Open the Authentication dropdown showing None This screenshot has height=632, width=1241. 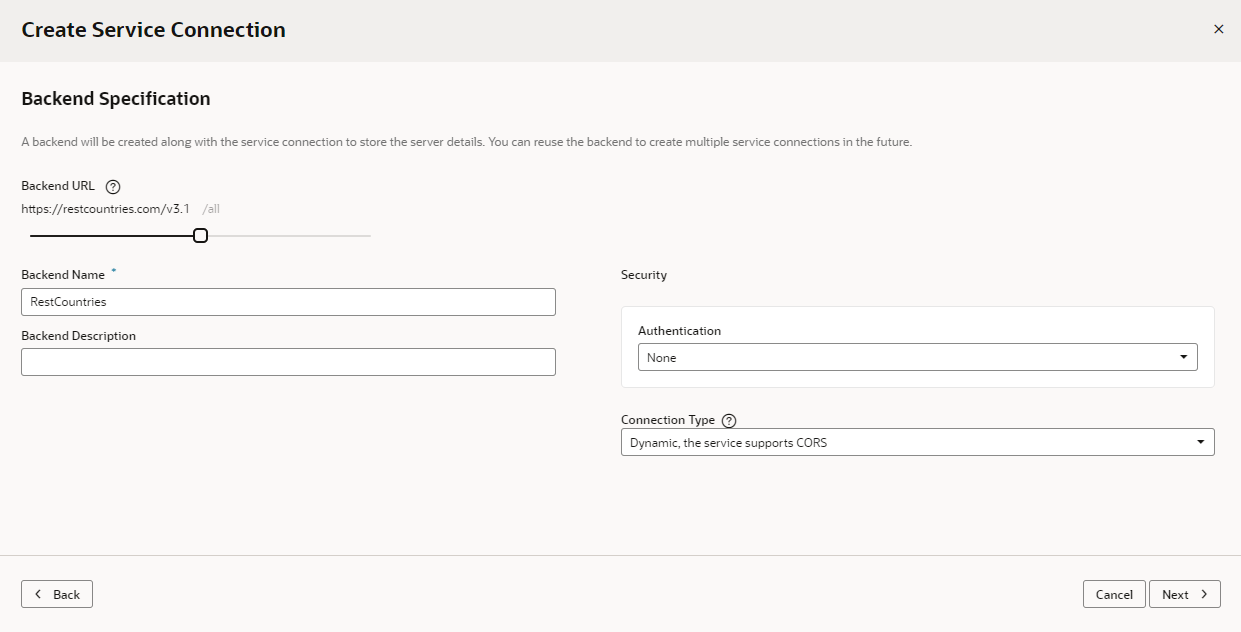coord(918,357)
